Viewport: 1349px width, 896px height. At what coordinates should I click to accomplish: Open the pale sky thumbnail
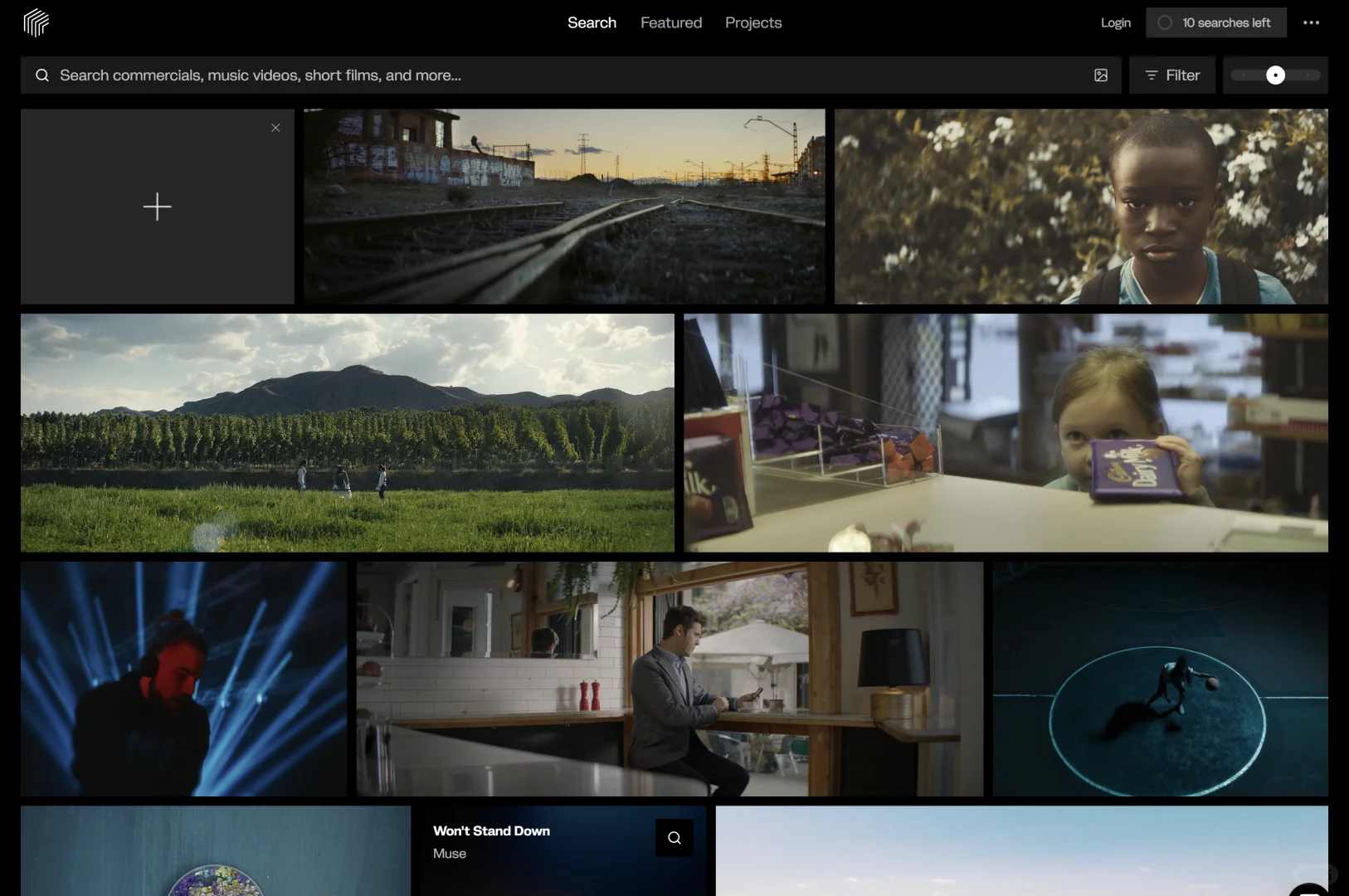[x=1022, y=851]
